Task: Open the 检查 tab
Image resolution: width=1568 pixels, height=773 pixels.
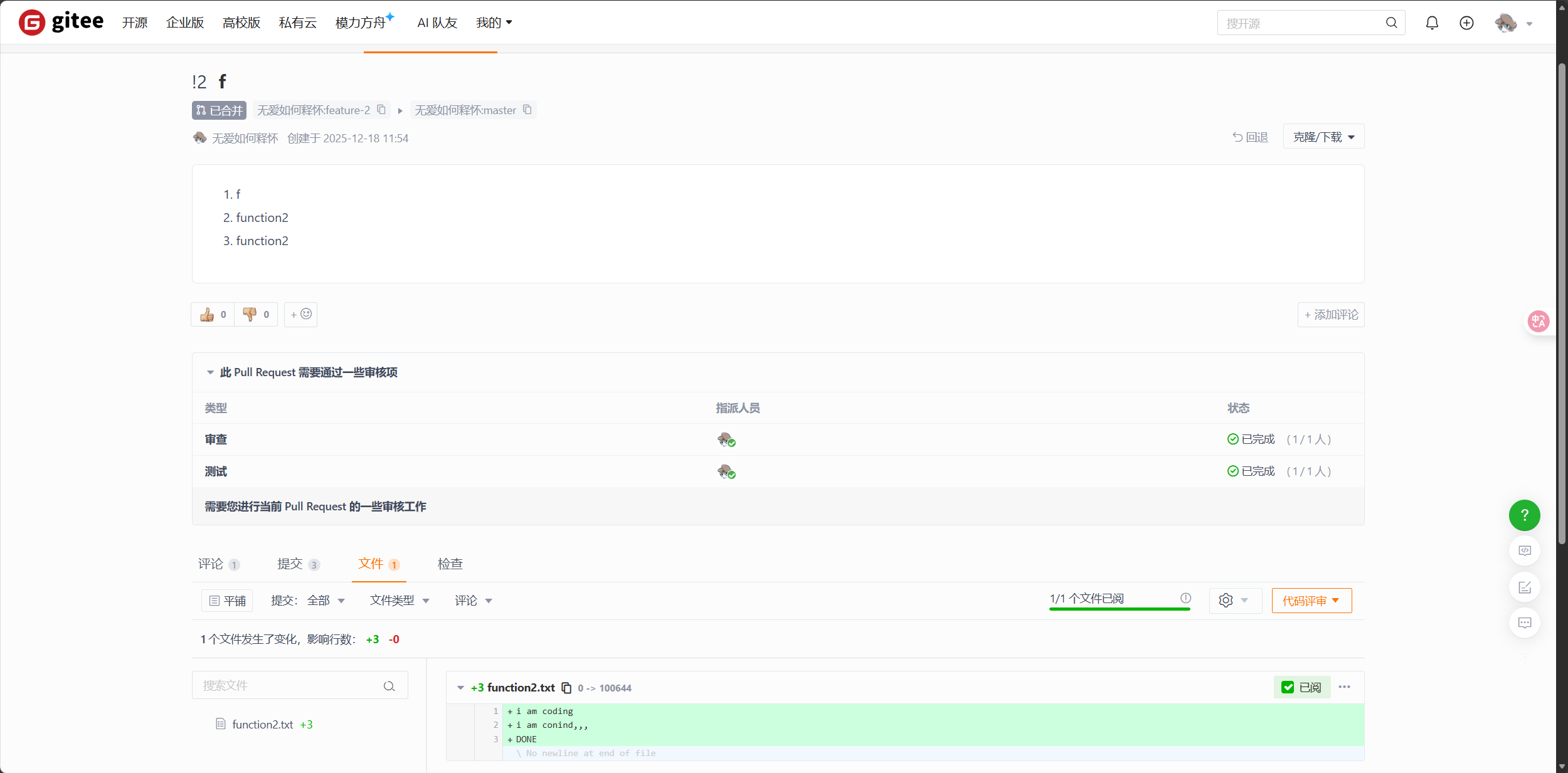Action: pos(450,564)
